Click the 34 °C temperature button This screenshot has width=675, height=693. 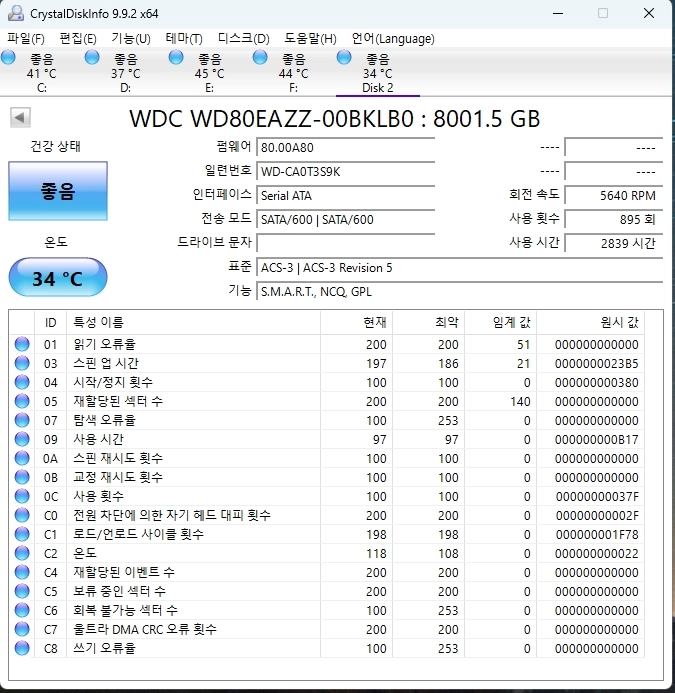(58, 278)
